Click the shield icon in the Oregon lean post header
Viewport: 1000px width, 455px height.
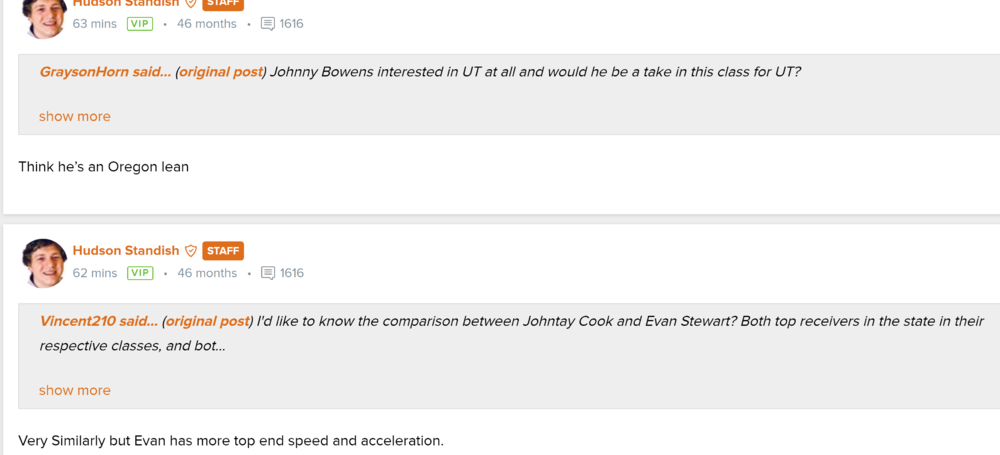pyautogui.click(x=191, y=3)
